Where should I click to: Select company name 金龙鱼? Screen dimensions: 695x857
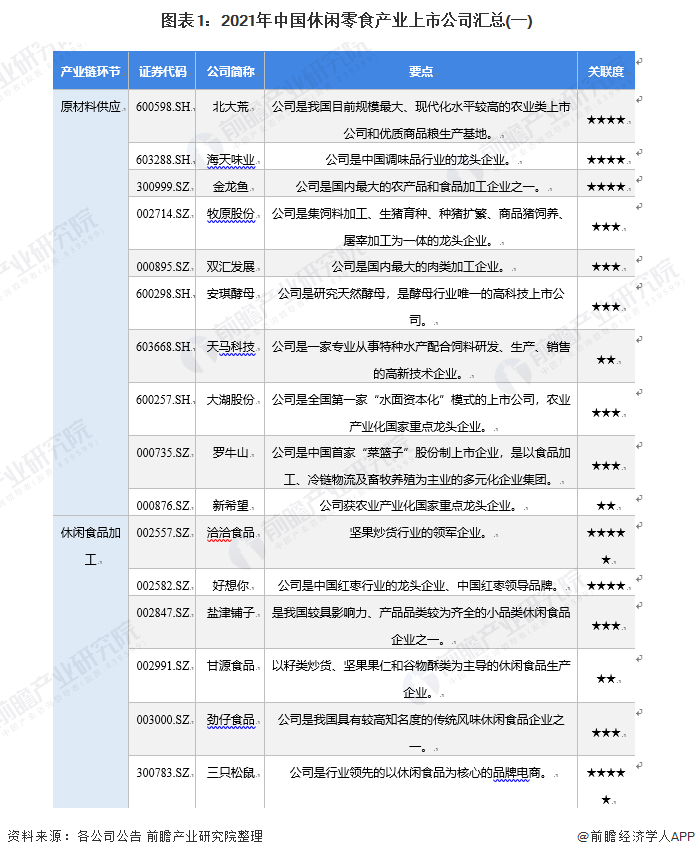click(231, 186)
